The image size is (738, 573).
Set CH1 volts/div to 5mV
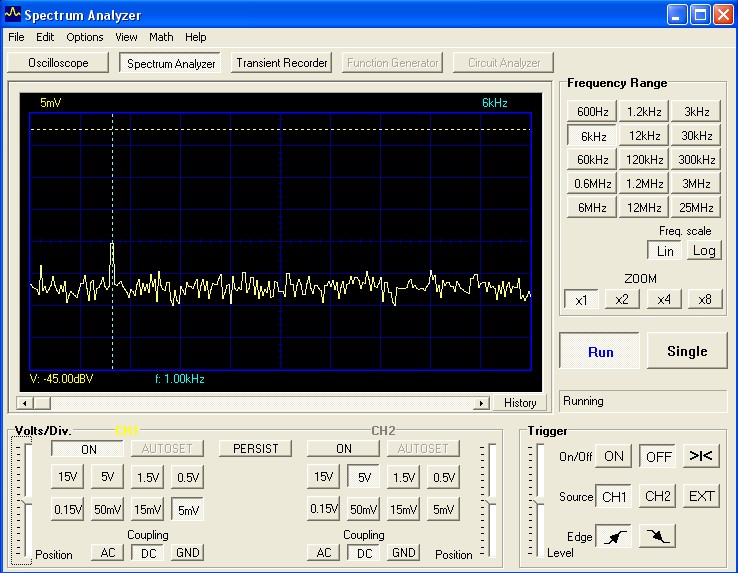click(188, 509)
